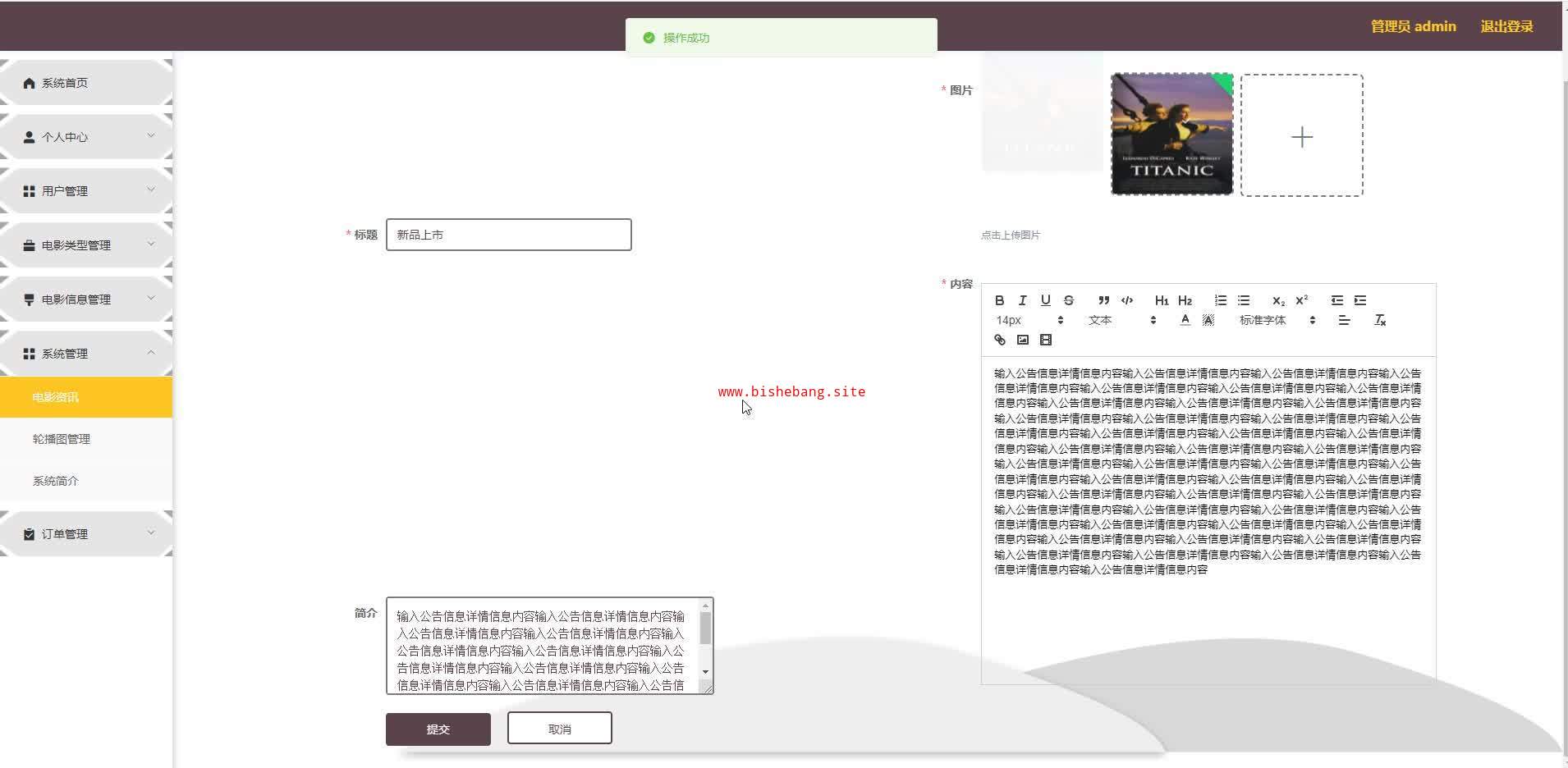Apply subscript formatting
The height and width of the screenshot is (768, 1568).
tap(1278, 300)
